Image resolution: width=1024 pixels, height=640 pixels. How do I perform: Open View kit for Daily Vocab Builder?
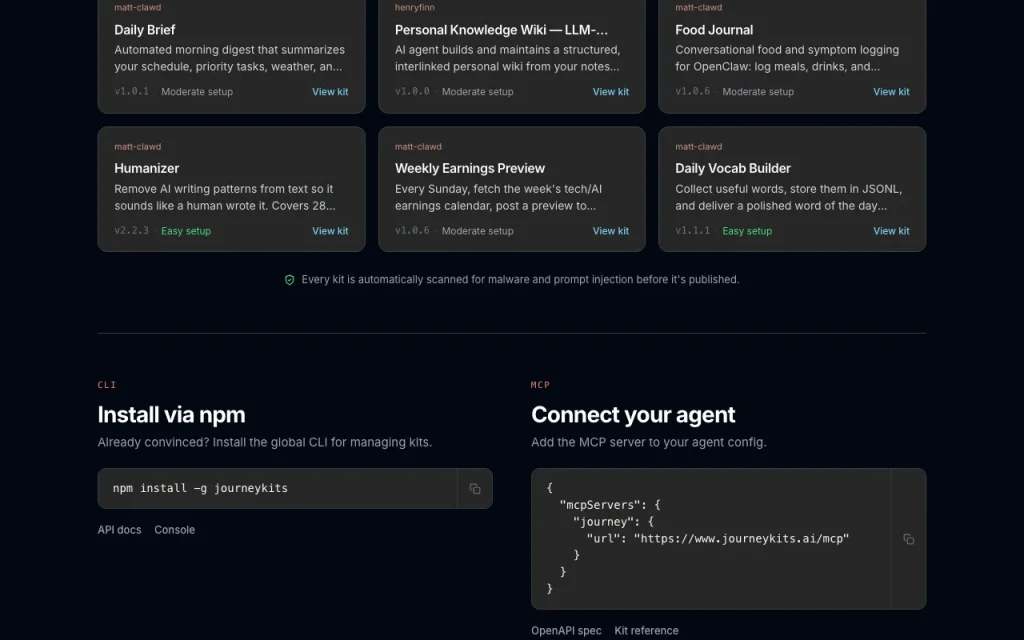(x=891, y=231)
